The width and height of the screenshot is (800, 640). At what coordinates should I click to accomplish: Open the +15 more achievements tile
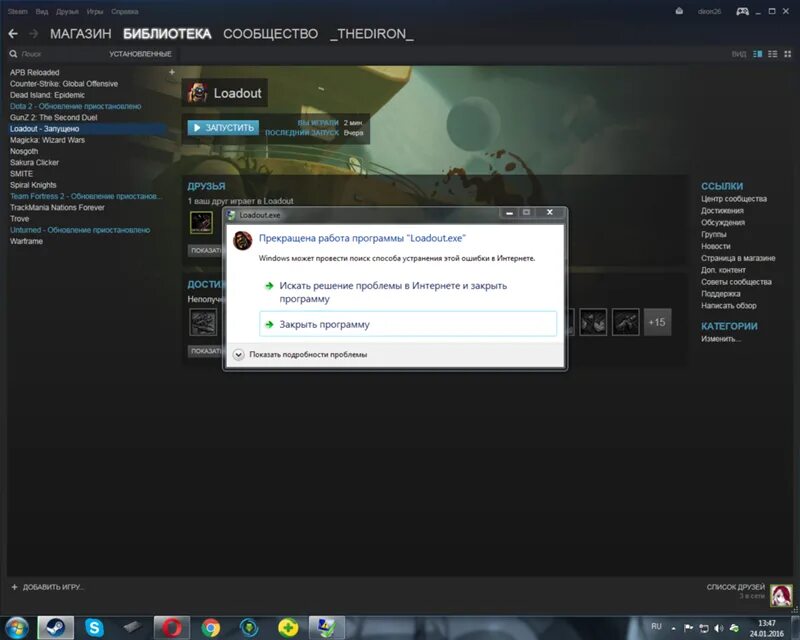click(657, 322)
